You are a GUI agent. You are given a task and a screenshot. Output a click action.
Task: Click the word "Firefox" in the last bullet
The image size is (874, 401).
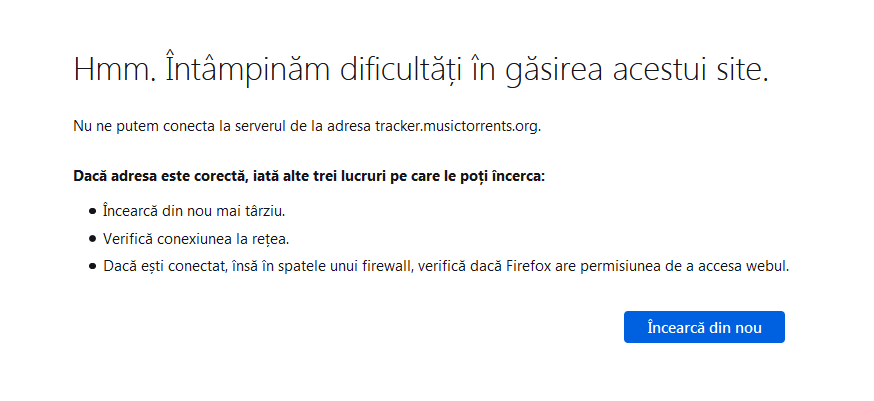(528, 267)
